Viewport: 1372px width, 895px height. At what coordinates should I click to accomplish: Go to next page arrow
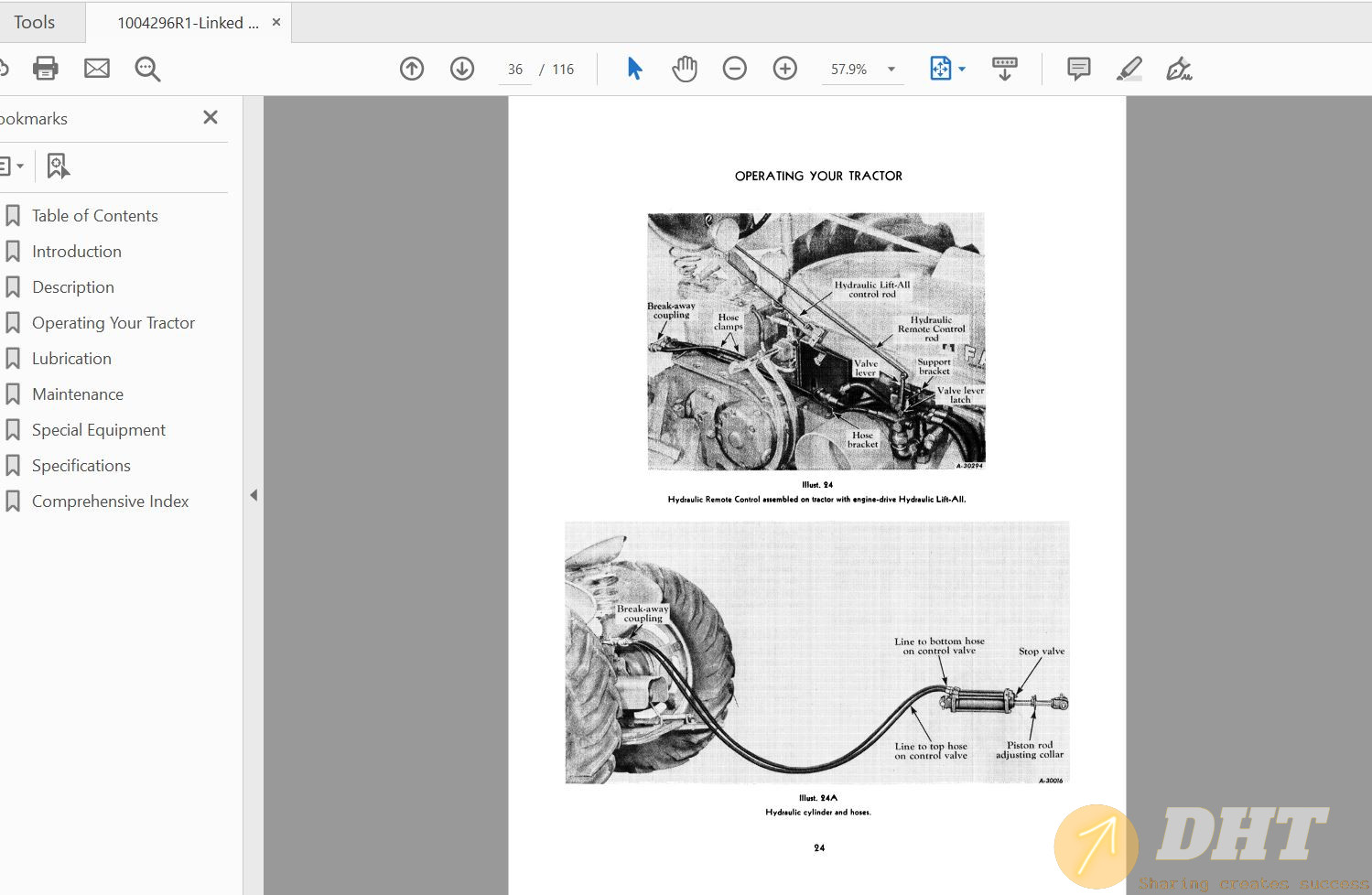(462, 69)
